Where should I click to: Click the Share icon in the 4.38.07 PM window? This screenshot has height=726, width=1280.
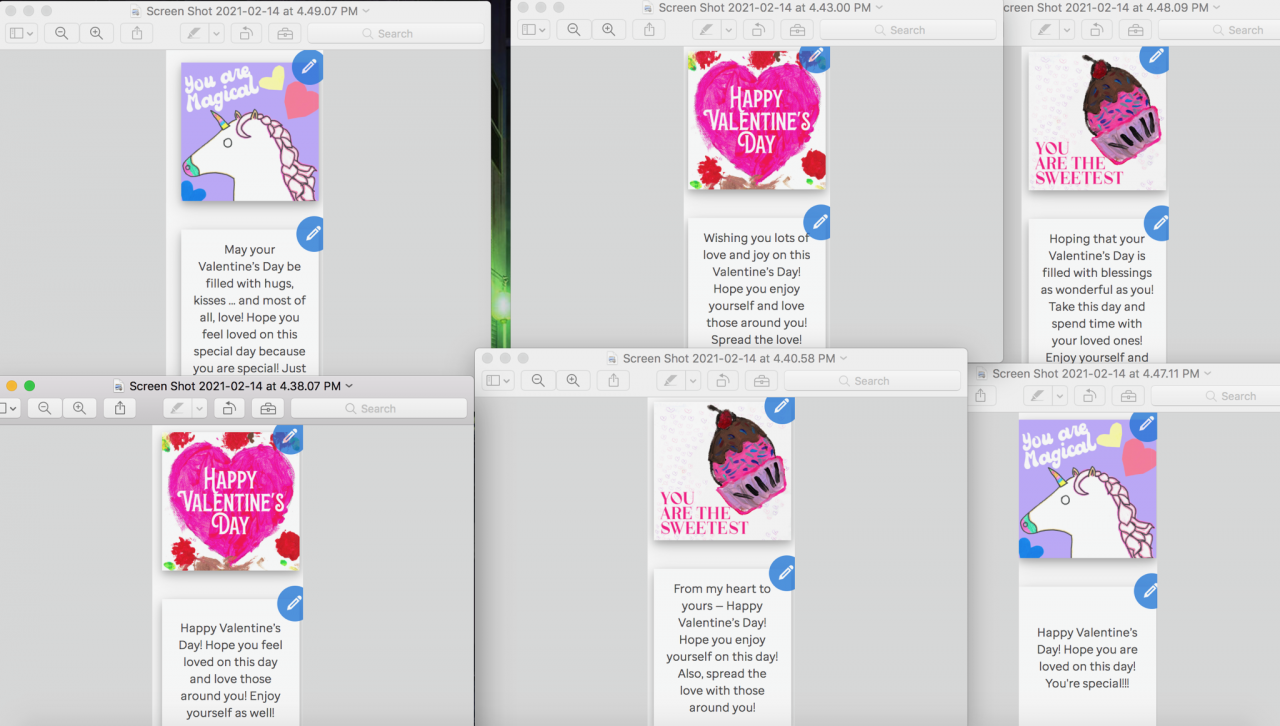(x=120, y=408)
